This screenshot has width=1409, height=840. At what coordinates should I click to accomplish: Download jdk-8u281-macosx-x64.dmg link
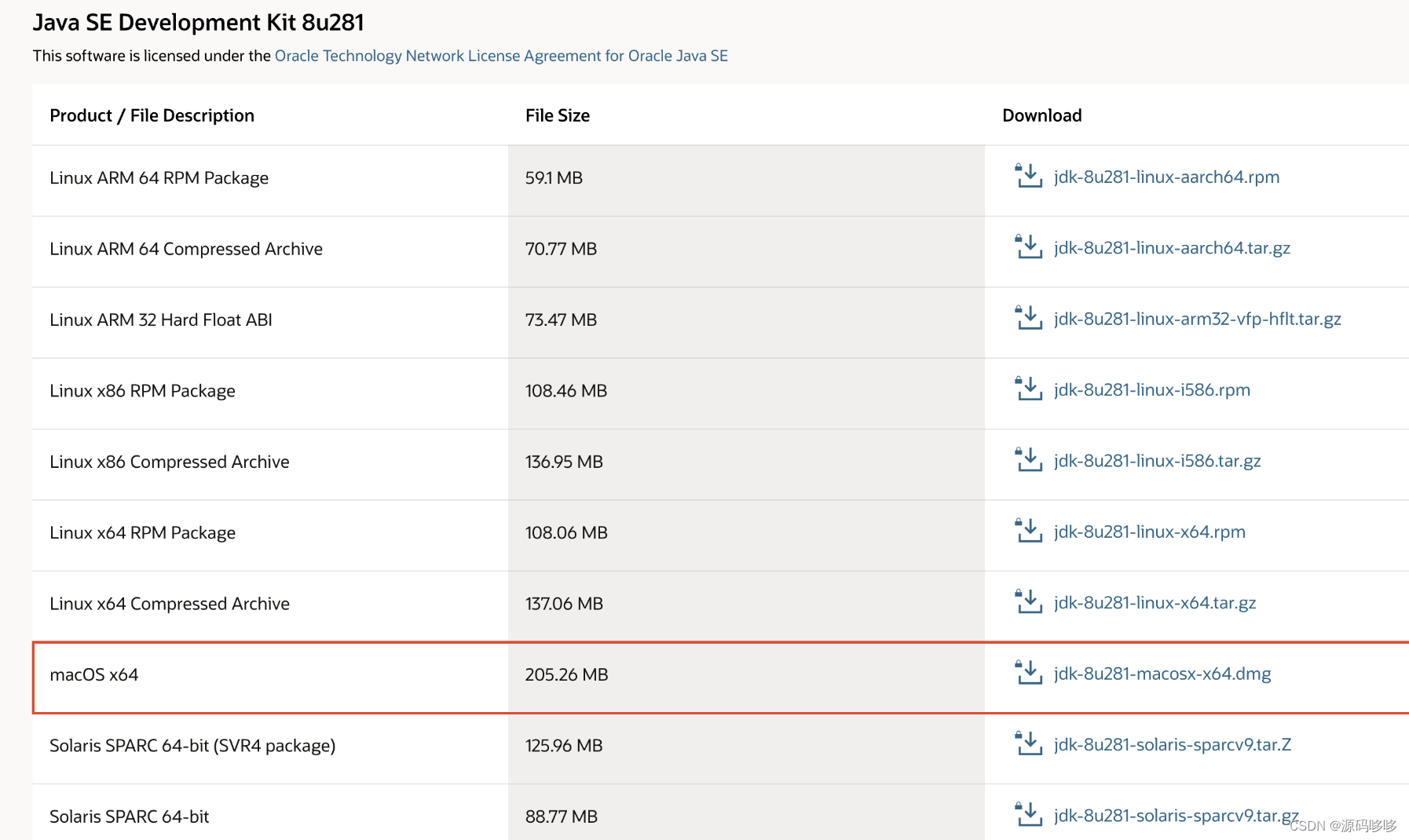point(1162,674)
